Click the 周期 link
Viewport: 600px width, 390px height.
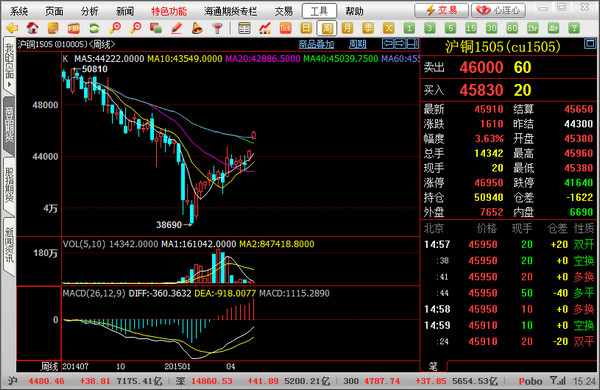click(x=358, y=44)
